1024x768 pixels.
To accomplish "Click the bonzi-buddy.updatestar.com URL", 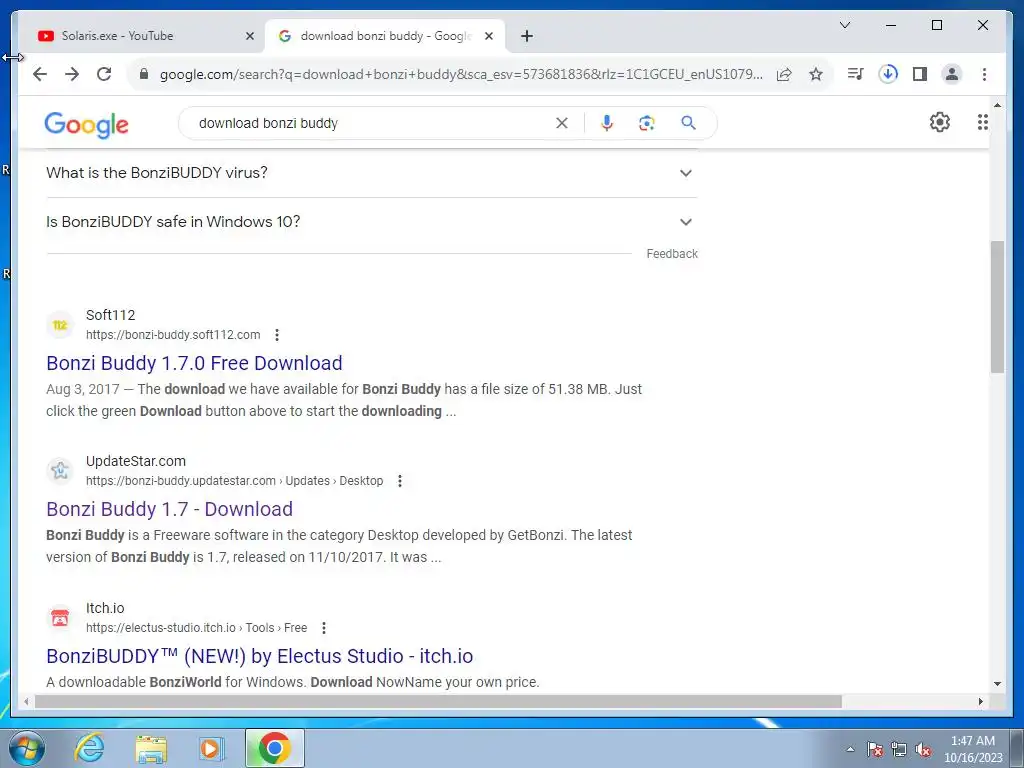I will click(234, 481).
